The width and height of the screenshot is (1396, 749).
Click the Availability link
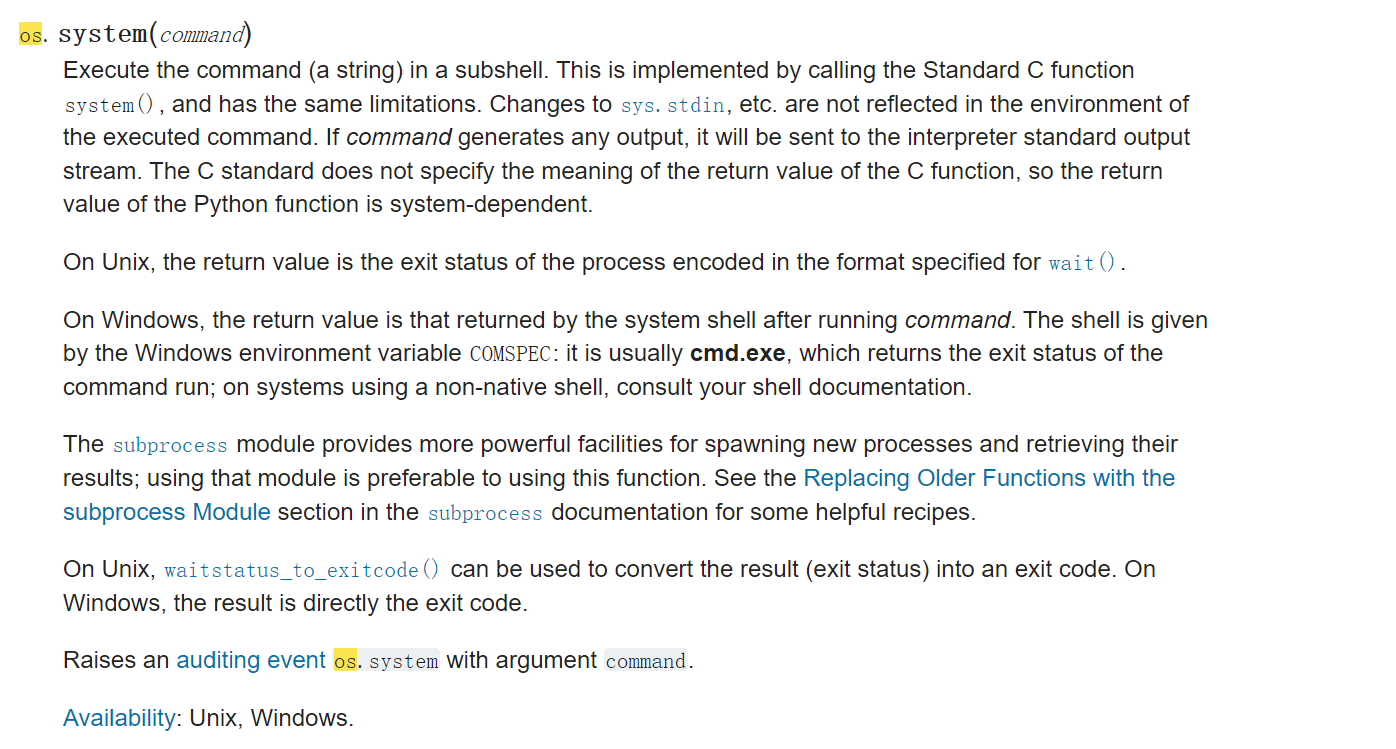pyautogui.click(x=119, y=718)
